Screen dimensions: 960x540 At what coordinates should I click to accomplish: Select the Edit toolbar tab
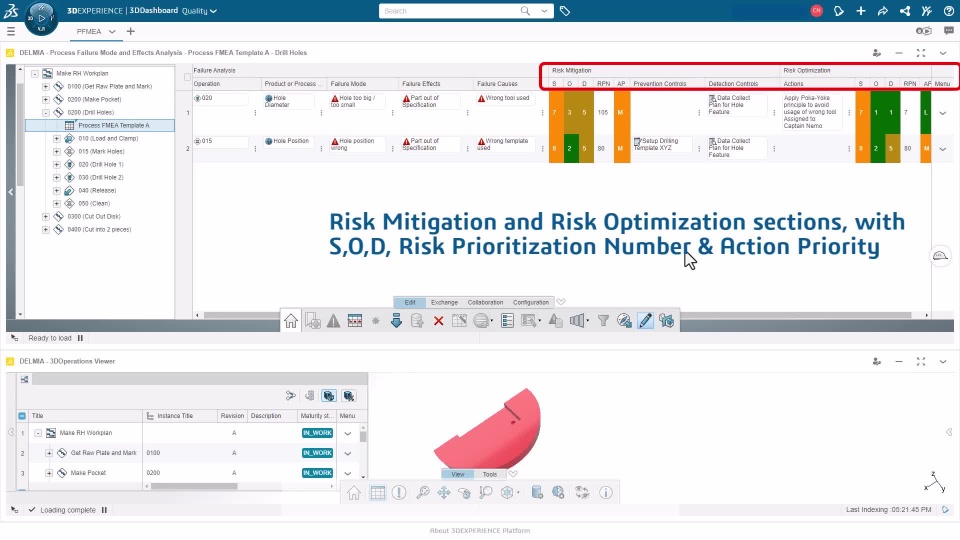[x=410, y=302]
